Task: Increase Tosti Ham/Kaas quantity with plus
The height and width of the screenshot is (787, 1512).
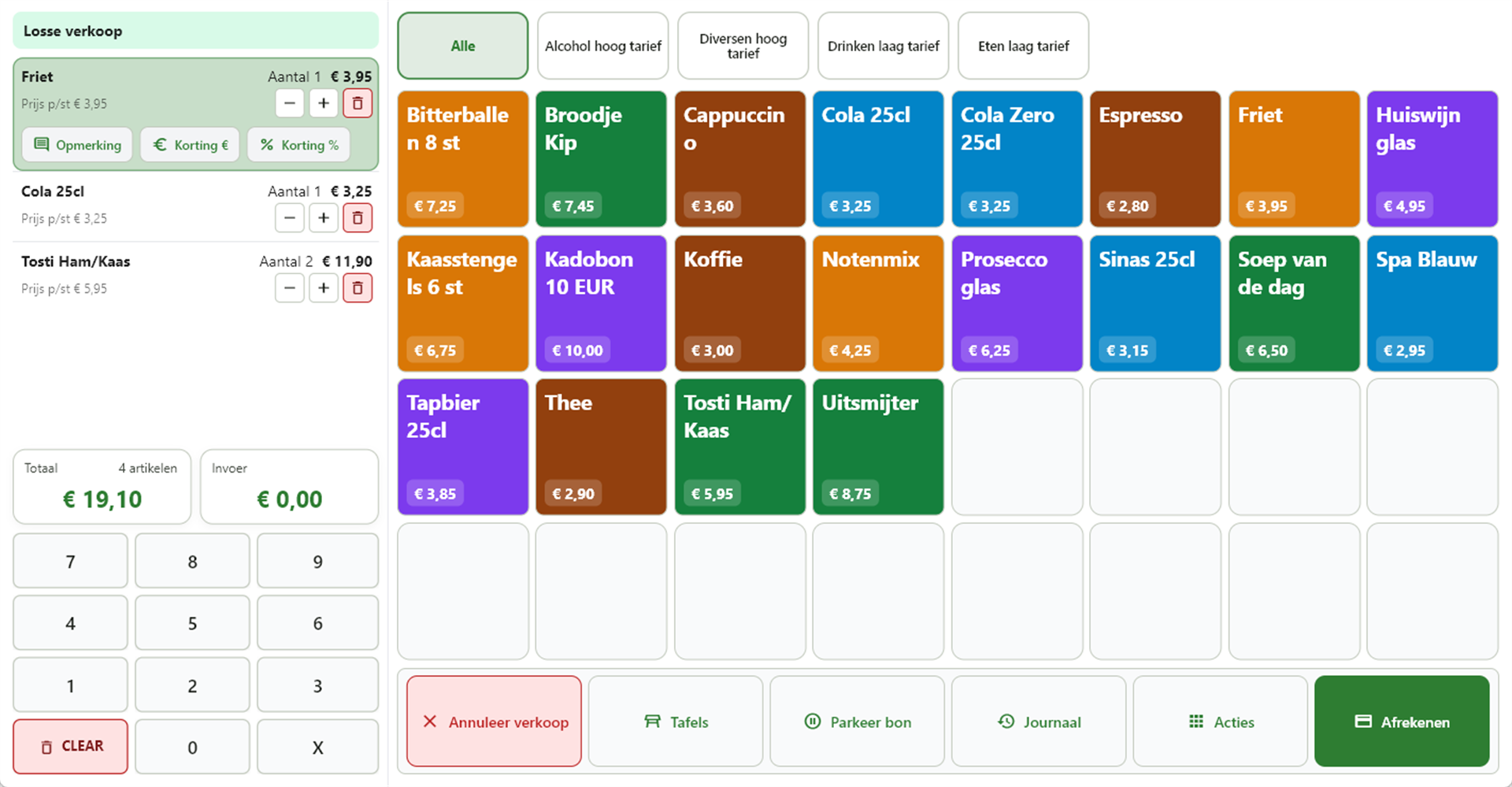Action: click(324, 288)
